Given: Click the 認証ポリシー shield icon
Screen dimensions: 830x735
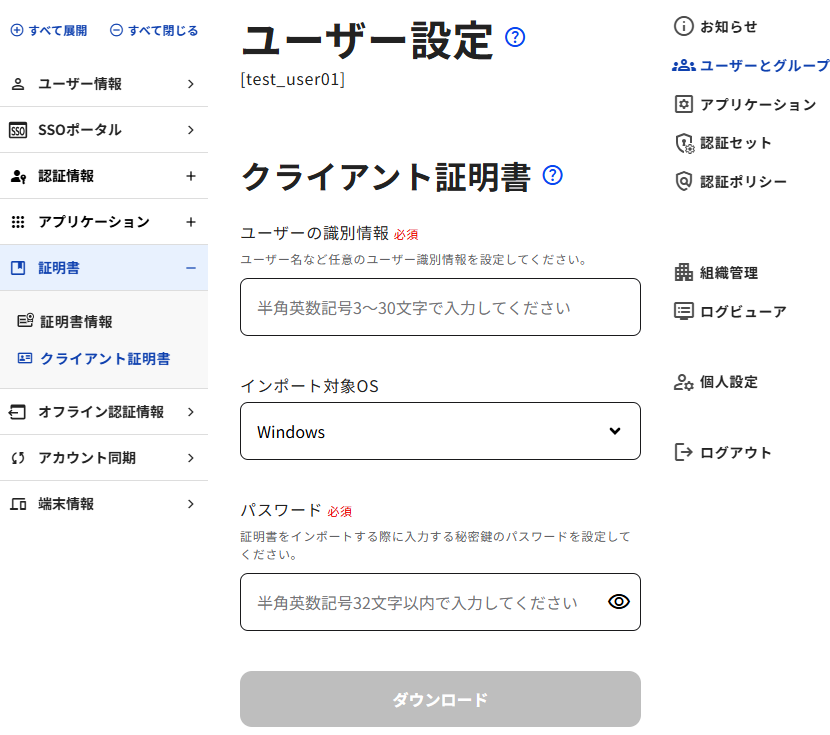Looking at the screenshot, I should 684,181.
